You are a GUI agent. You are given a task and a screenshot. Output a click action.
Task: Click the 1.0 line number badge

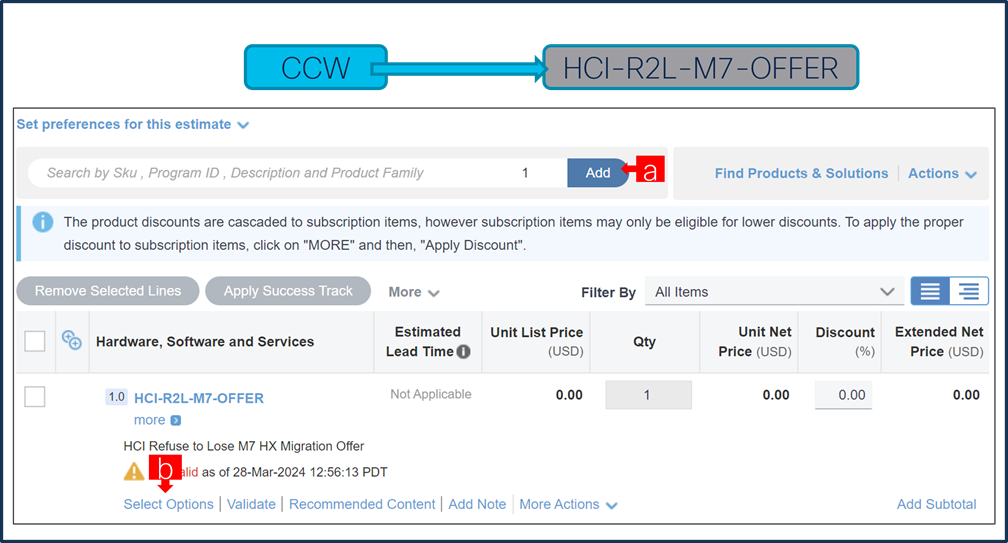click(x=116, y=397)
